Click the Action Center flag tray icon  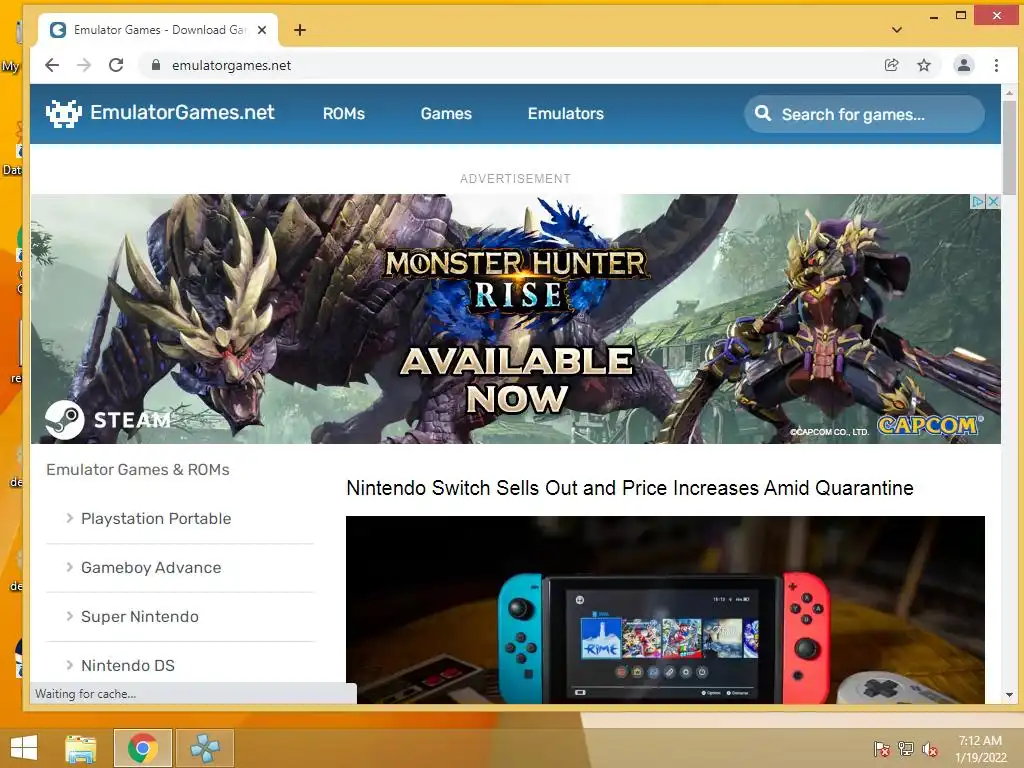(882, 749)
